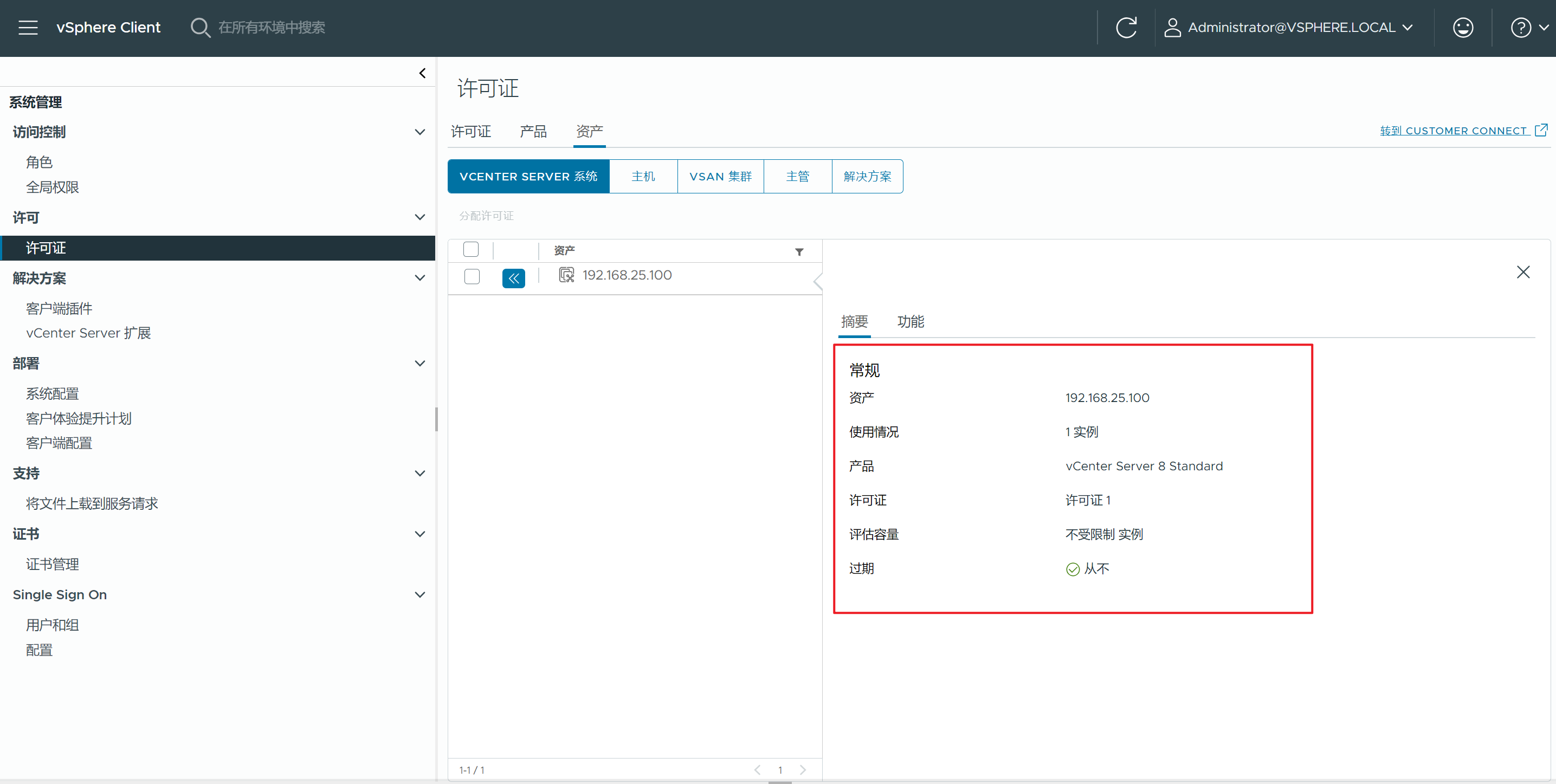Switch to the 功能 tab
The height and width of the screenshot is (784, 1556).
coord(911,322)
